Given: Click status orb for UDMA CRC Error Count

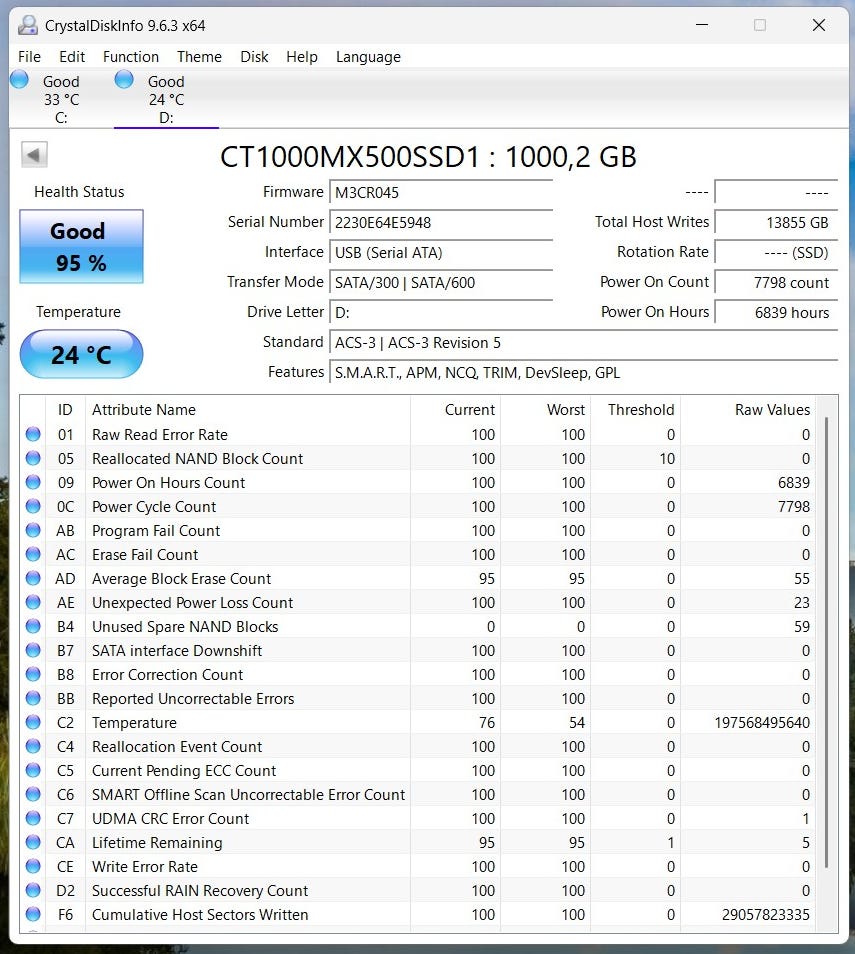Looking at the screenshot, I should (33, 818).
